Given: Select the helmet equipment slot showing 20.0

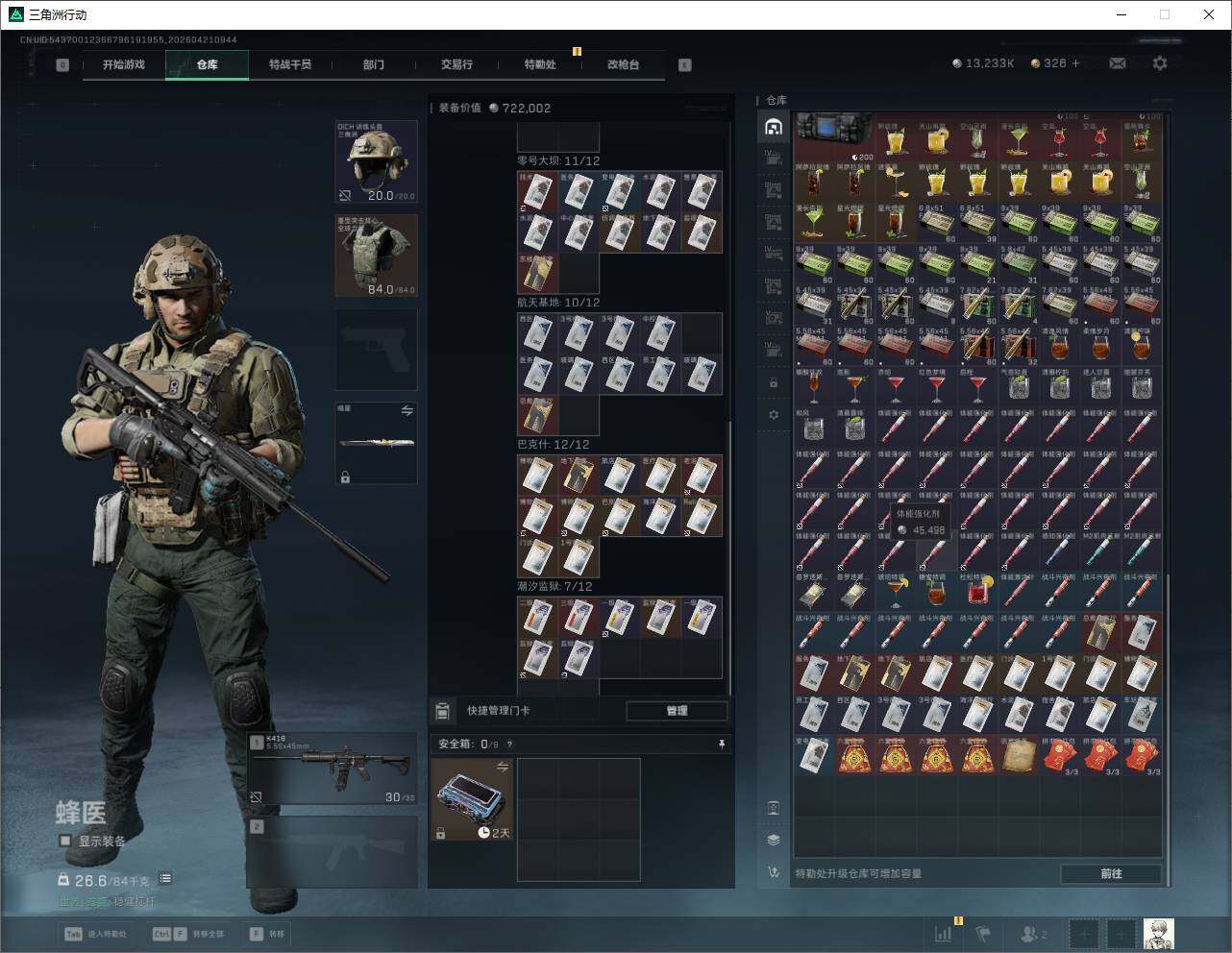Looking at the screenshot, I should click(x=376, y=161).
